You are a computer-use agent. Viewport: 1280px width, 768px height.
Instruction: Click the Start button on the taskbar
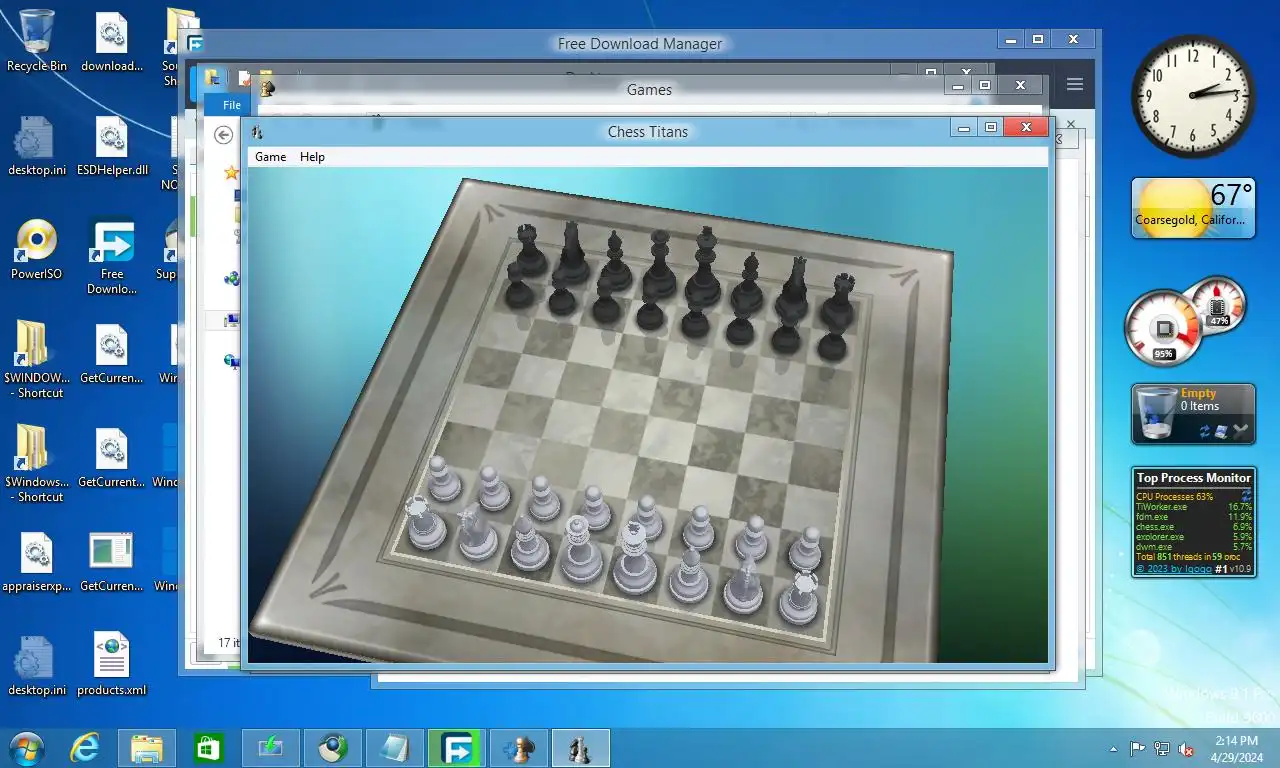click(x=26, y=749)
